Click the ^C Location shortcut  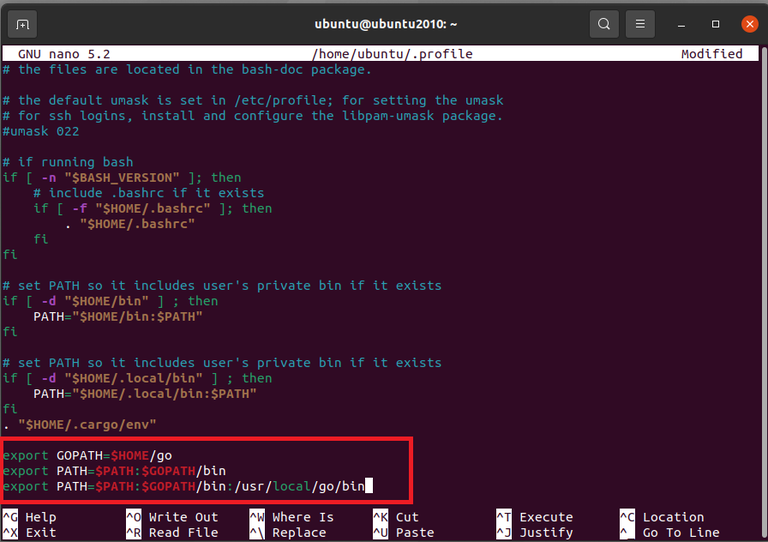[662, 517]
